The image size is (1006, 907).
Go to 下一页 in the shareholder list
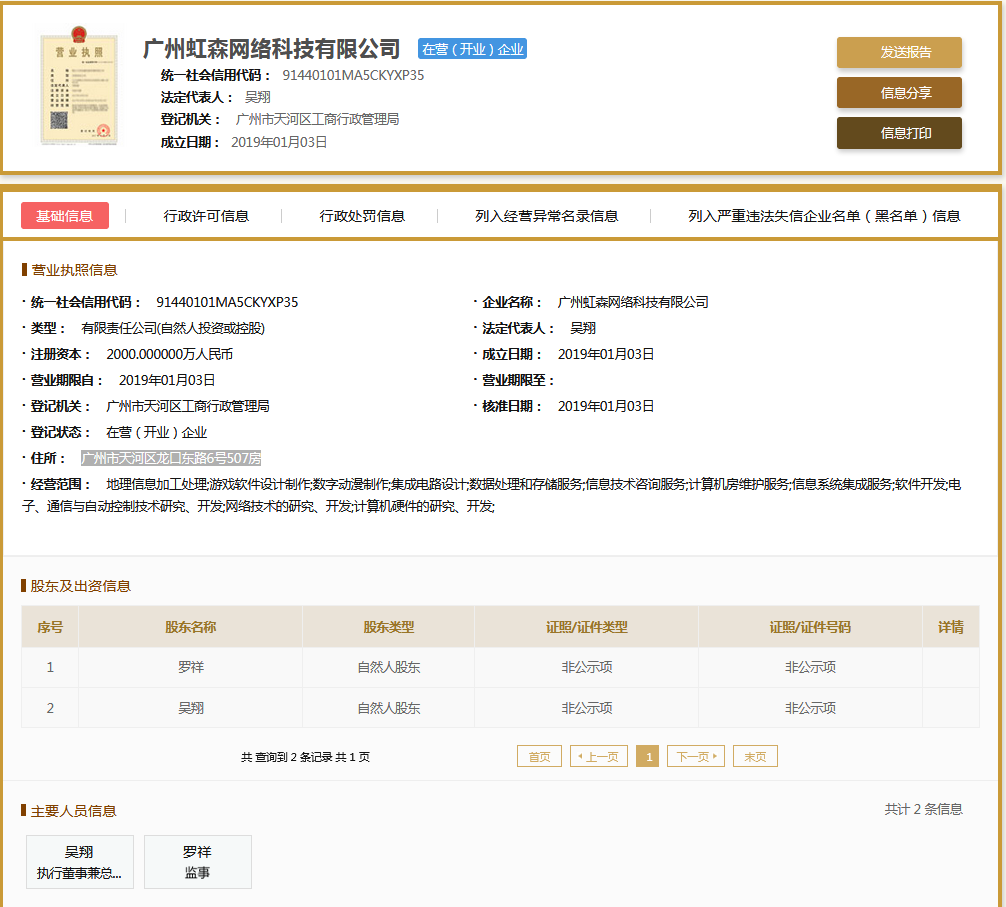[695, 756]
